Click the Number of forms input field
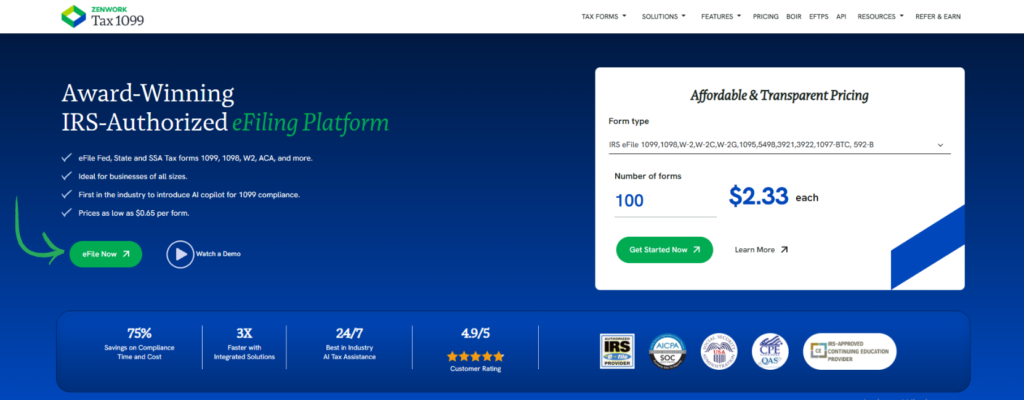This screenshot has height=400, width=1024. [665, 201]
